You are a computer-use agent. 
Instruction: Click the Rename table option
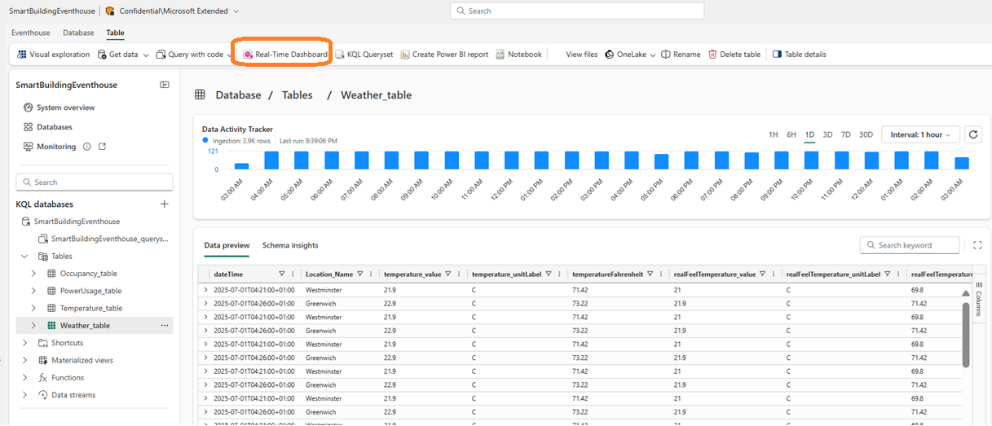(681, 54)
